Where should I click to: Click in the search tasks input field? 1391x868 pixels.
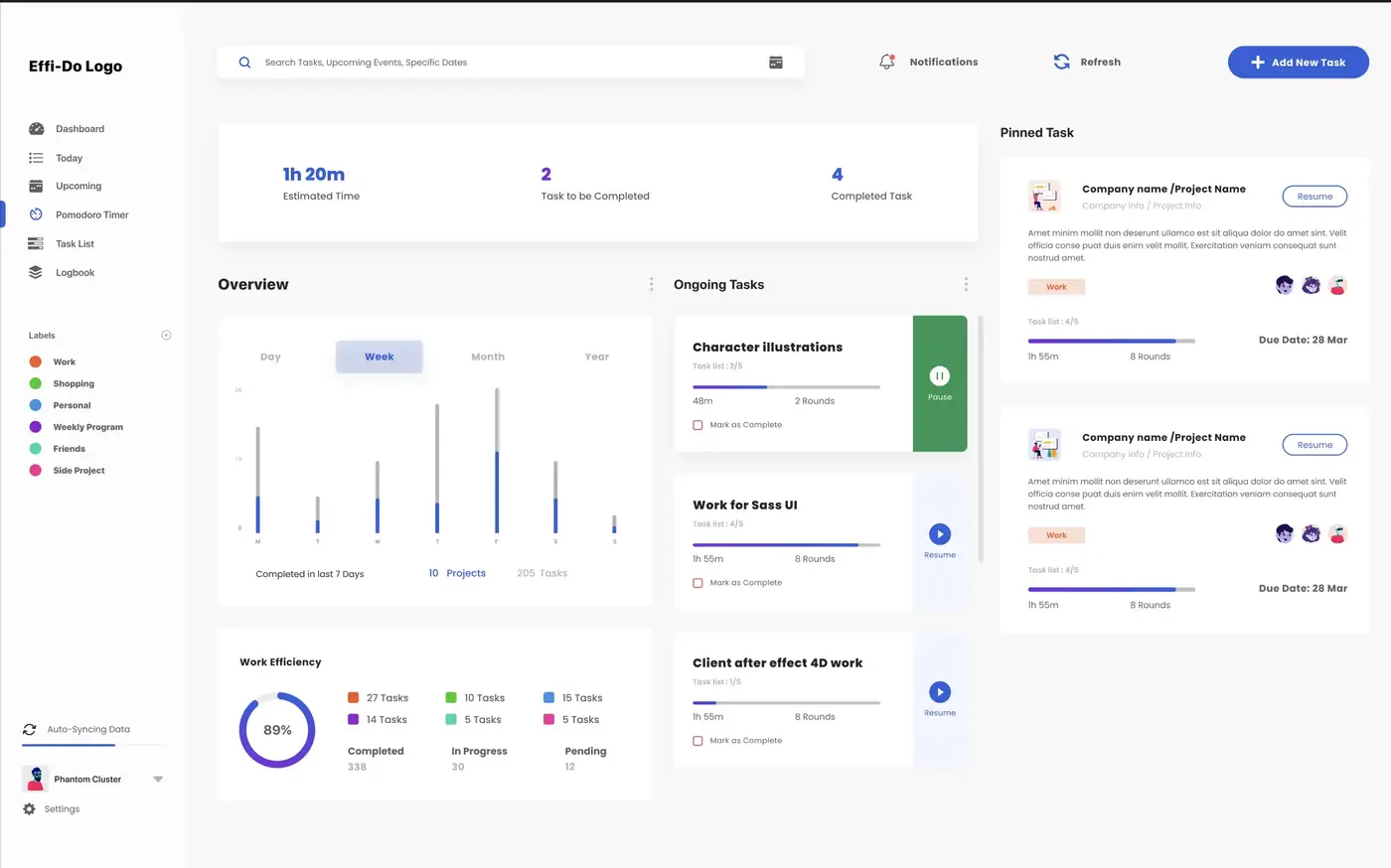point(511,63)
